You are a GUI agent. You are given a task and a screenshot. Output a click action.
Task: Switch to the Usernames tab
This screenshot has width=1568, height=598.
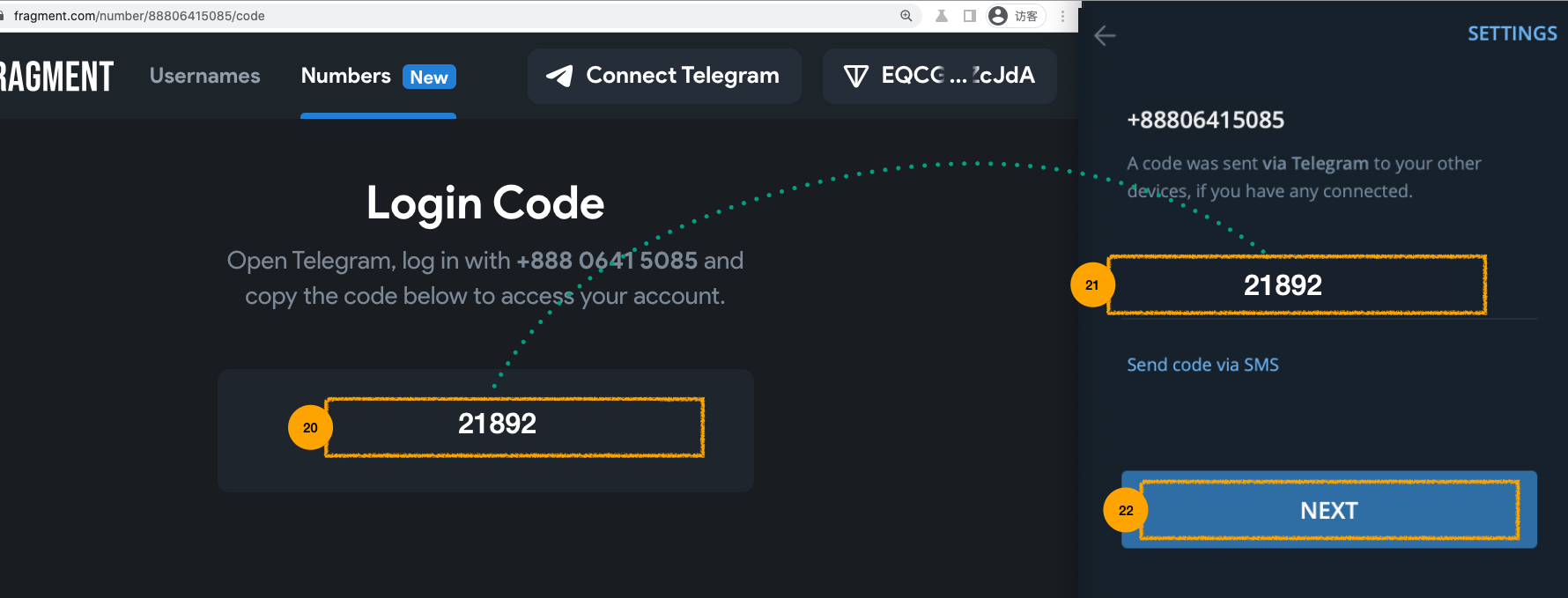click(204, 77)
